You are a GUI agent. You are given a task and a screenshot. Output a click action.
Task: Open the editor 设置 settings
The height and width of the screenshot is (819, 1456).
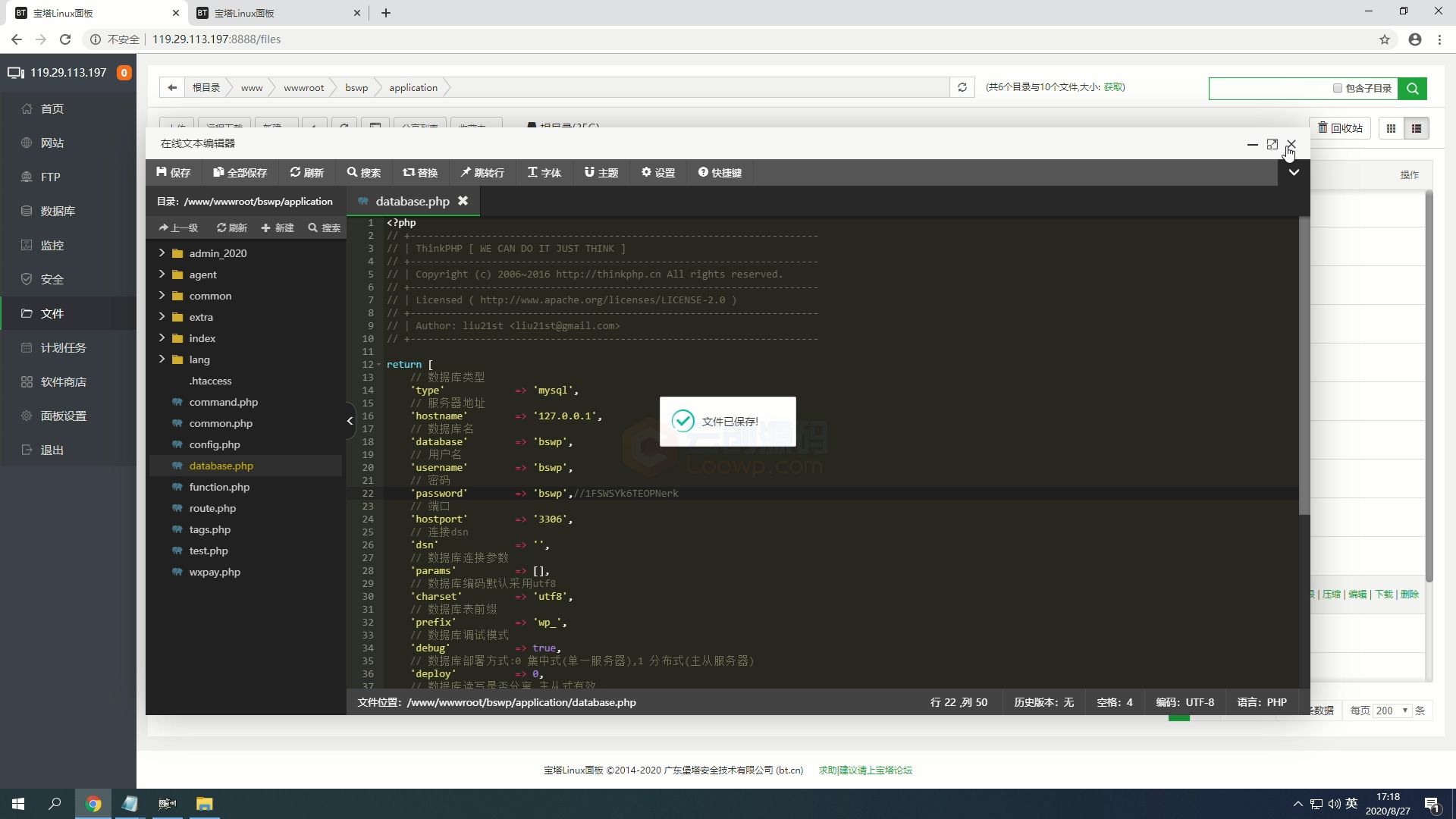point(658,173)
